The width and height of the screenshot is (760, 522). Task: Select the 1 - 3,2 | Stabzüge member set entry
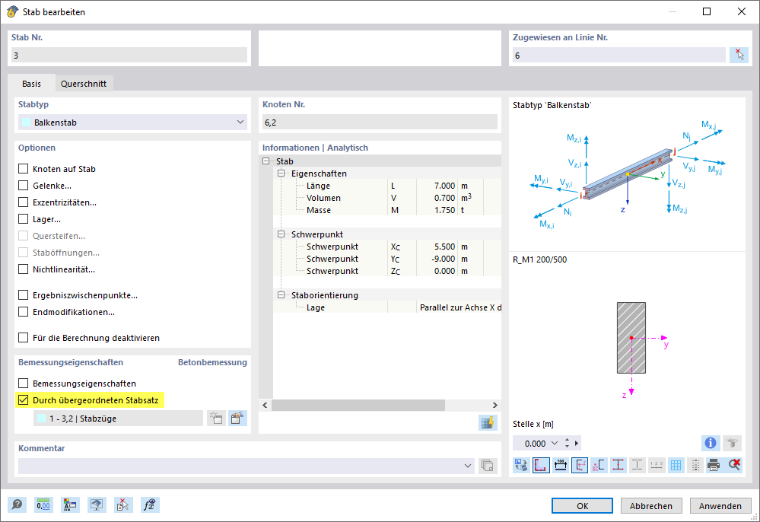pos(118,418)
